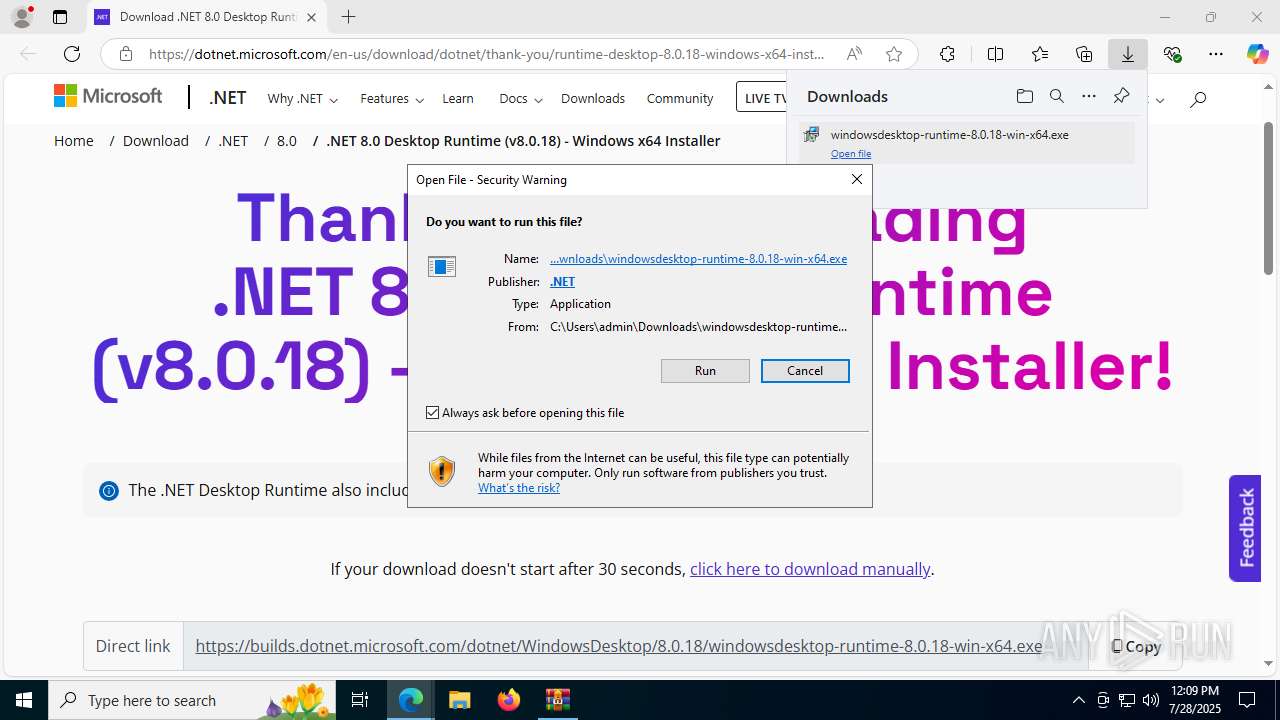Show hidden system tray icons

point(1078,700)
